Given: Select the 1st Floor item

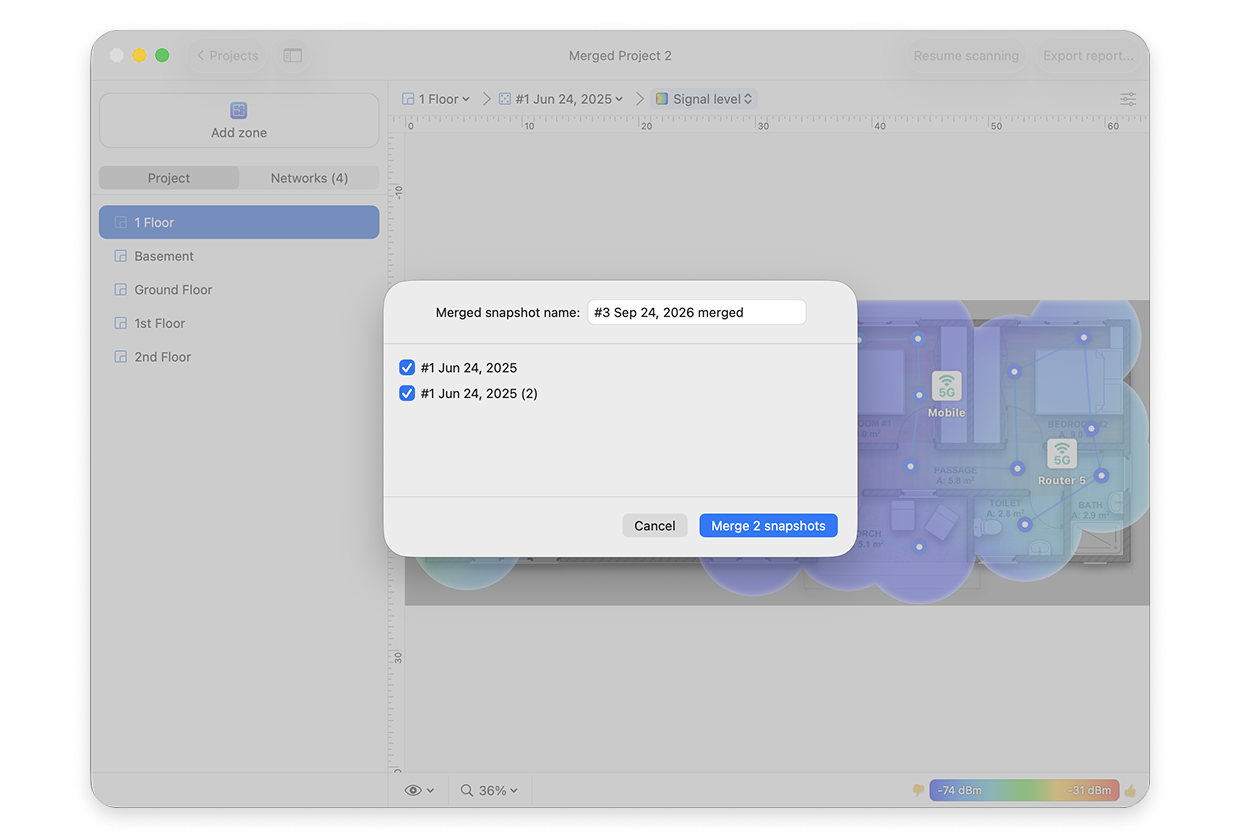Looking at the screenshot, I should tap(239, 323).
